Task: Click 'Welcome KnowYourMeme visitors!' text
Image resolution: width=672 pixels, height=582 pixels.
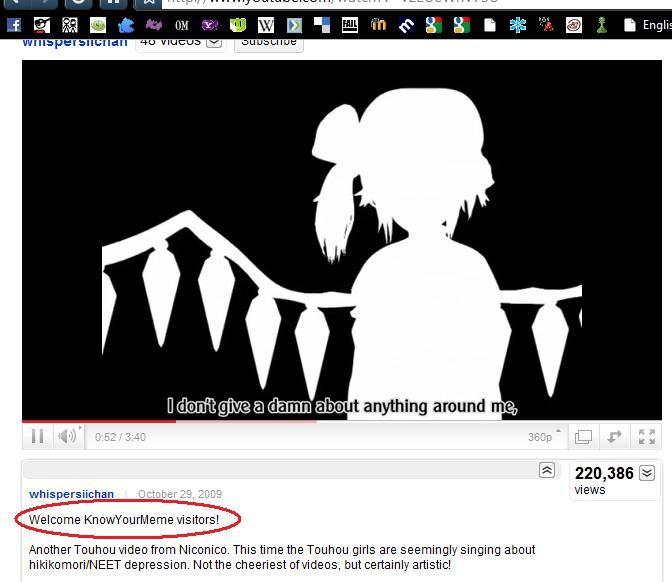Action: point(124,519)
